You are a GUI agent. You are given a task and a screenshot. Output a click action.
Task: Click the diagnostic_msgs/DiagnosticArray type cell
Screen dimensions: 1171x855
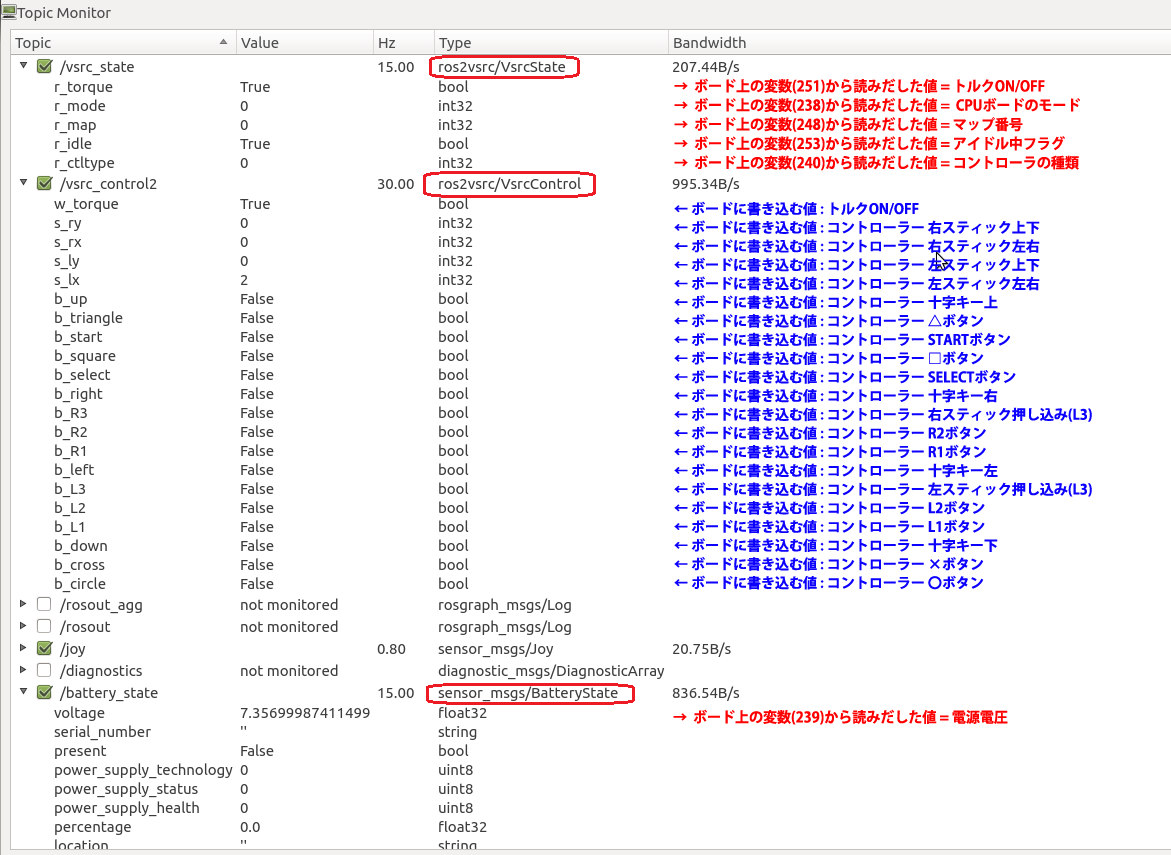click(551, 671)
